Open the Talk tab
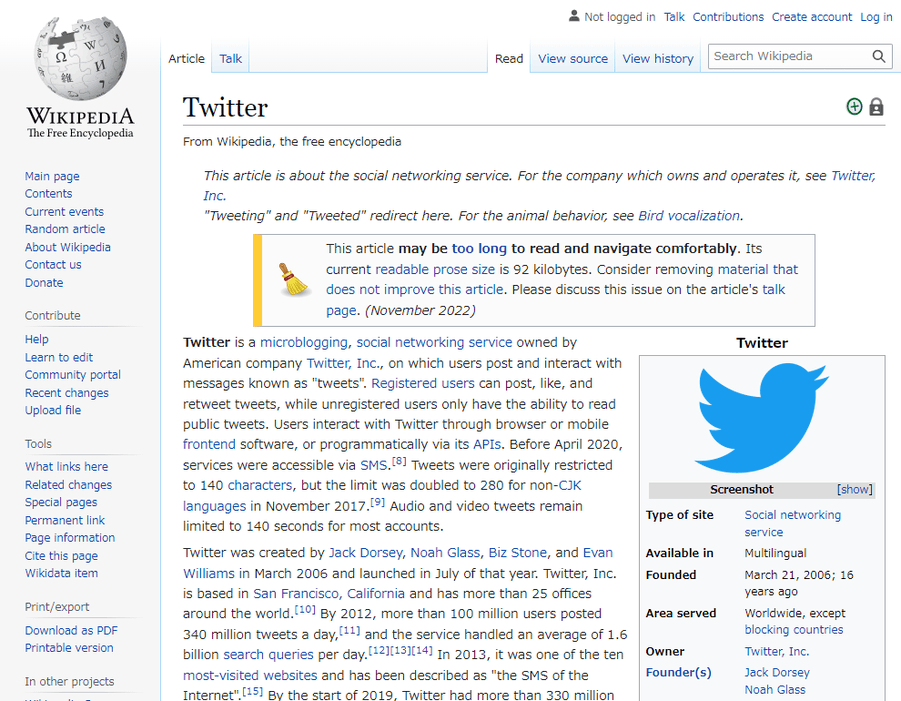The height and width of the screenshot is (701, 901). click(x=230, y=59)
